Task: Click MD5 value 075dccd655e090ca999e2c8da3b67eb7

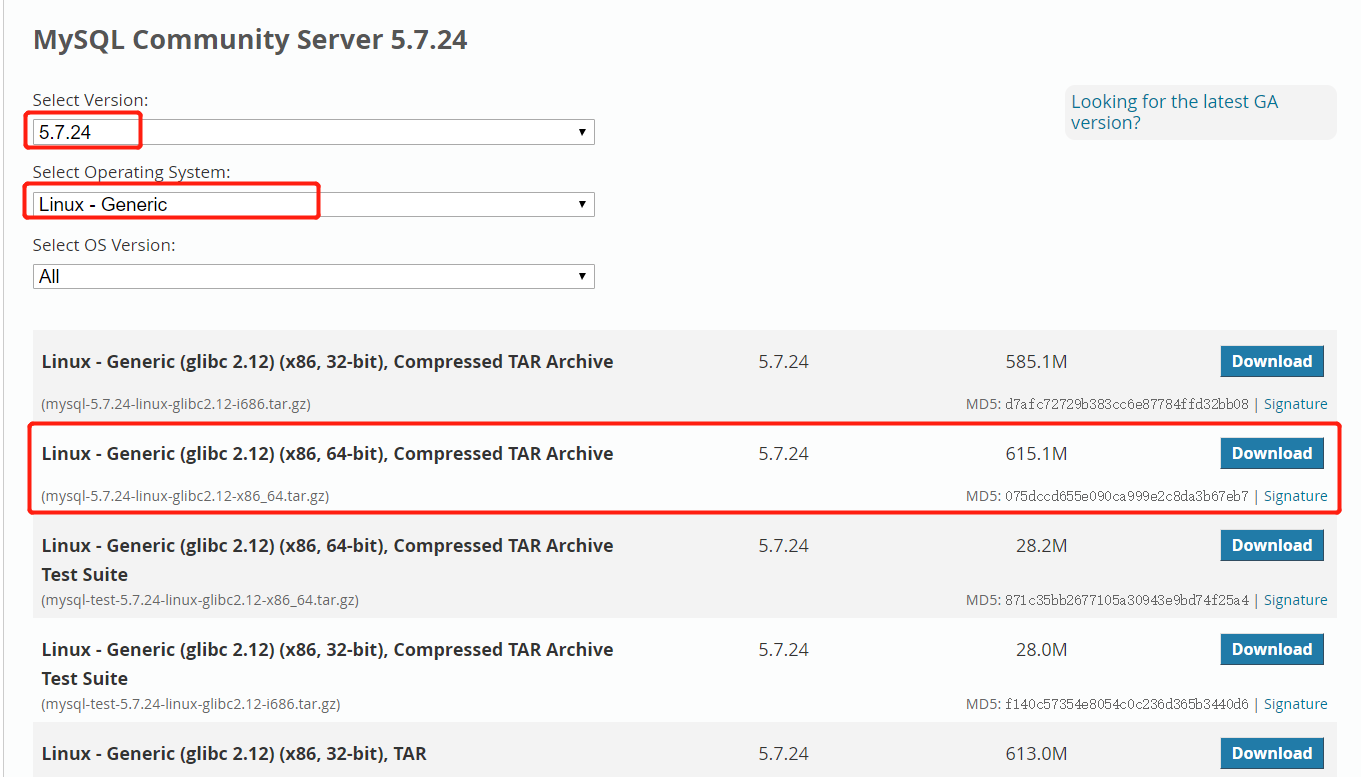Action: click(1125, 496)
